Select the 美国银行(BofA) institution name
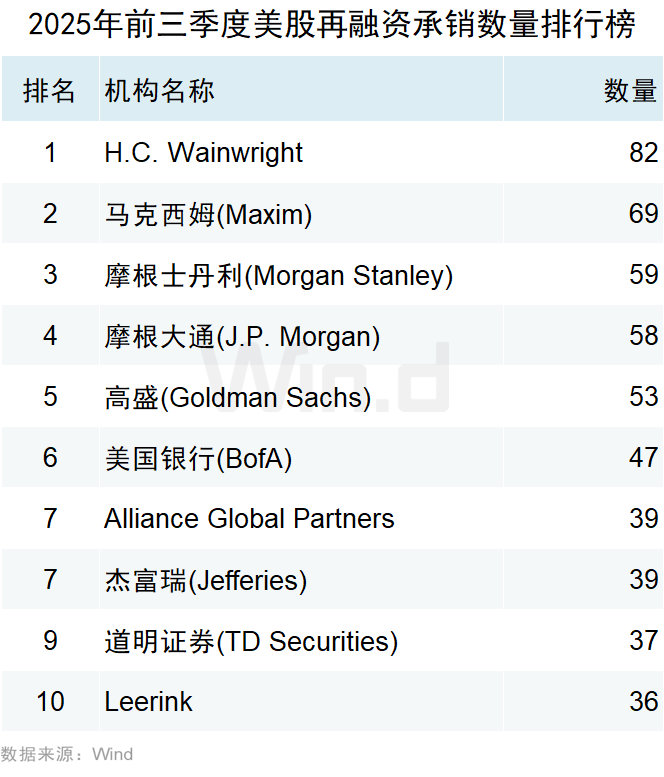The width and height of the screenshot is (664, 777). [198, 458]
